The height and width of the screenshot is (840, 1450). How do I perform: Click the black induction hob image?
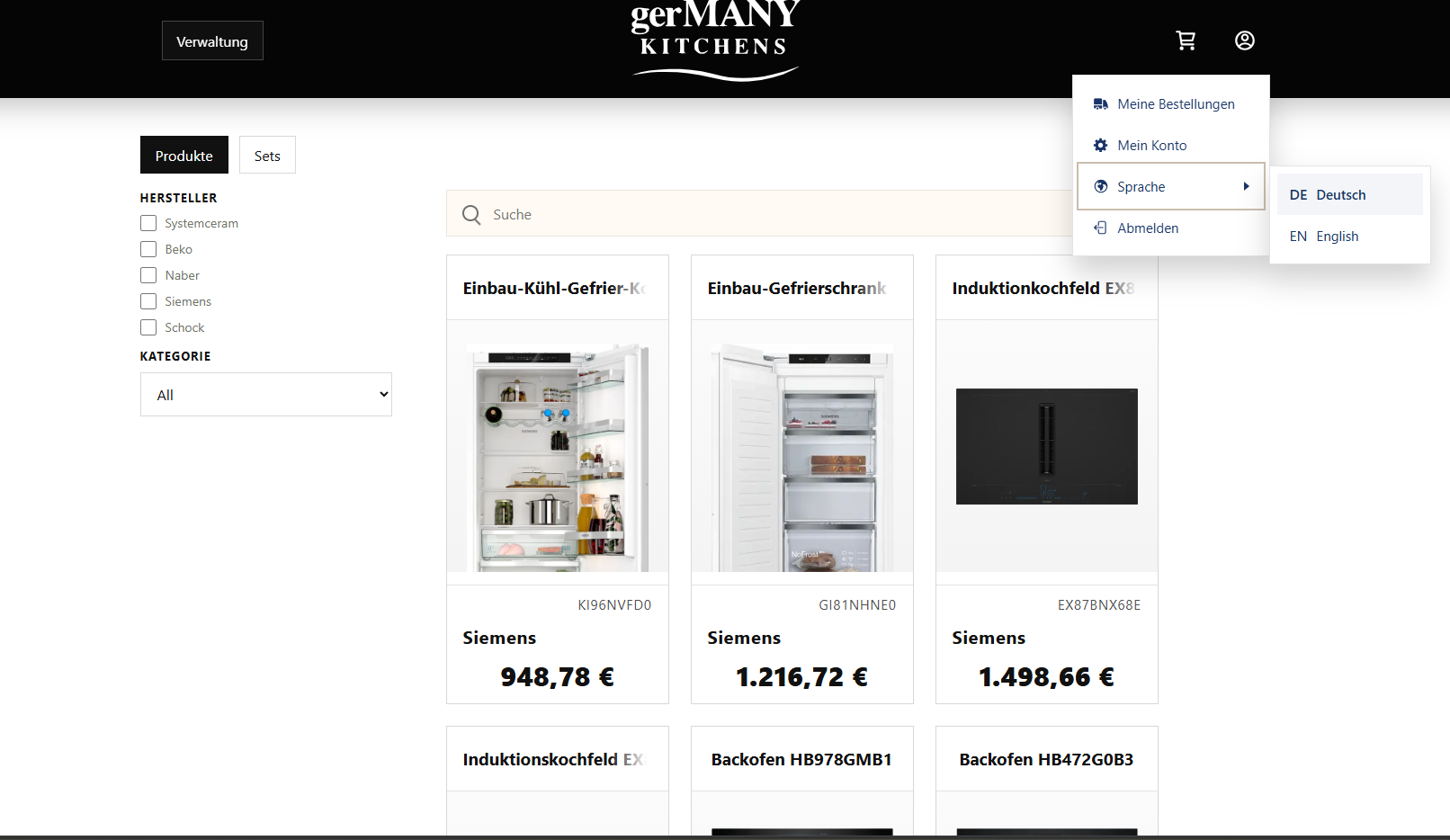tap(1047, 446)
